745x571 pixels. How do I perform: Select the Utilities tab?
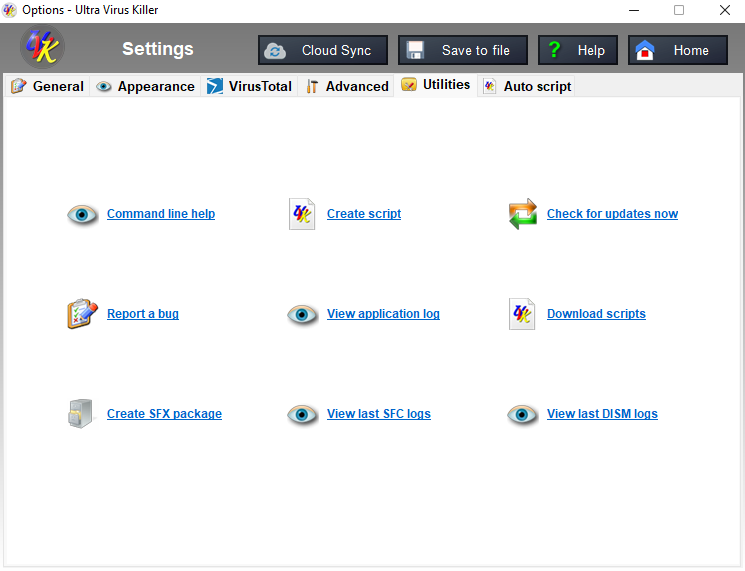pos(436,85)
